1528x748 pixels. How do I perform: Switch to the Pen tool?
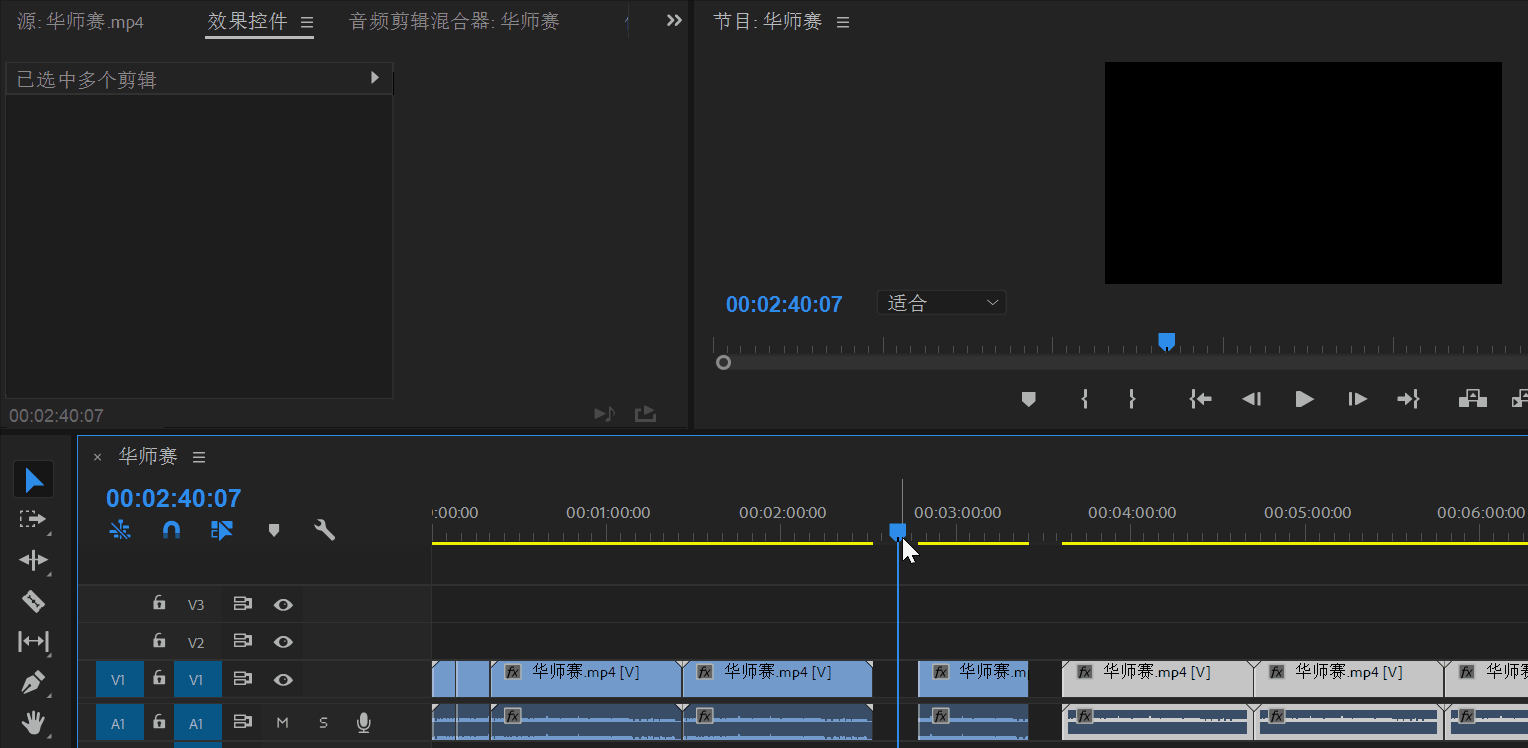point(33,682)
